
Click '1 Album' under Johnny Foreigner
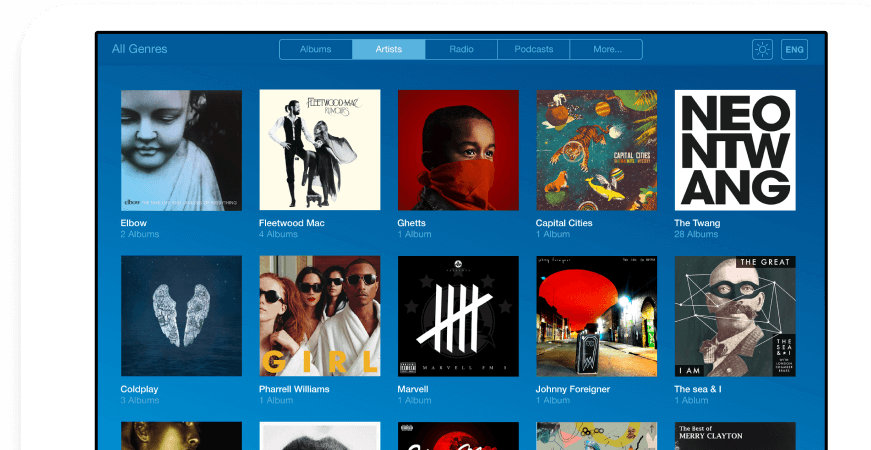pos(553,400)
